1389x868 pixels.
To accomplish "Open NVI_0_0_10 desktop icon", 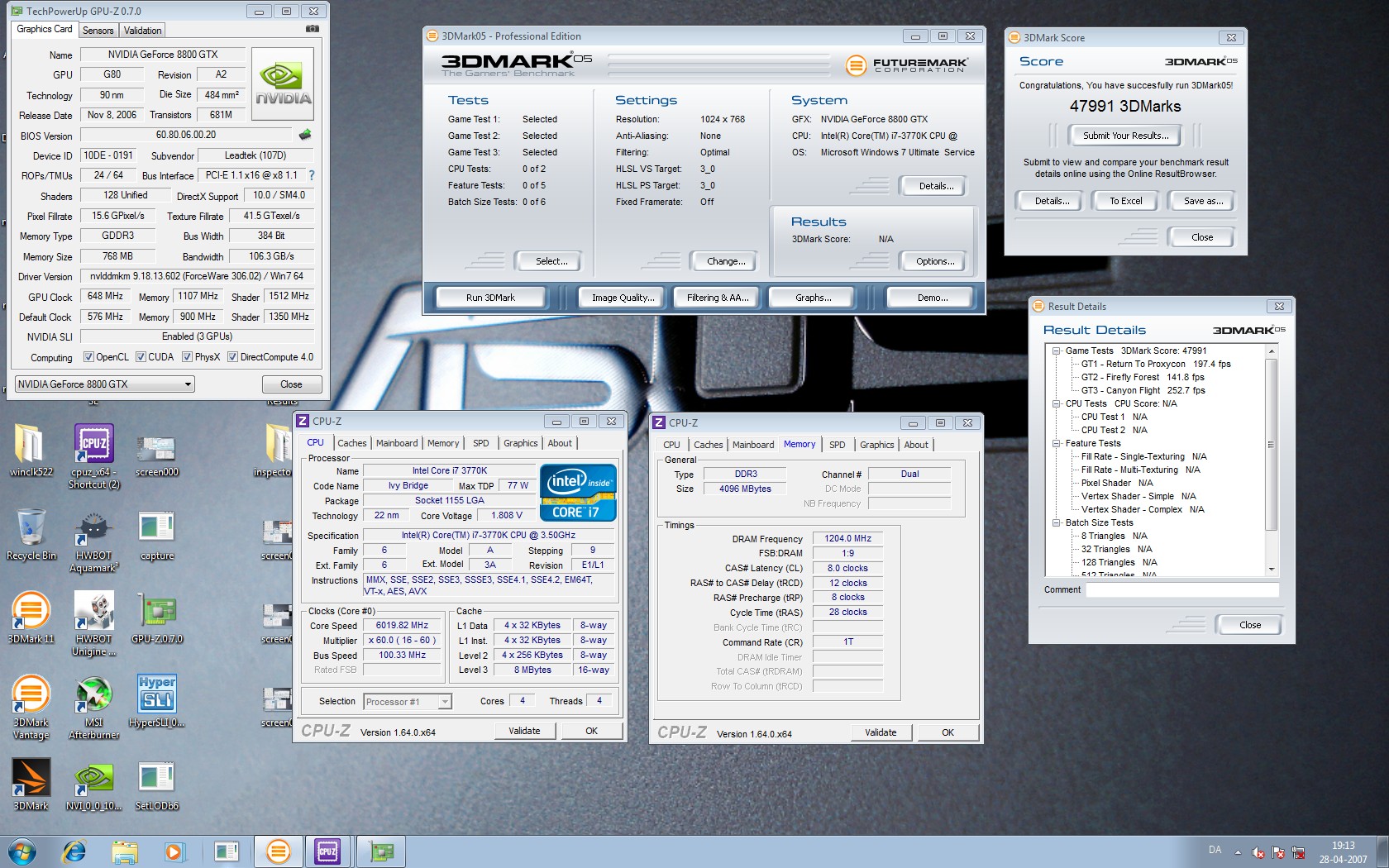I will [94, 784].
